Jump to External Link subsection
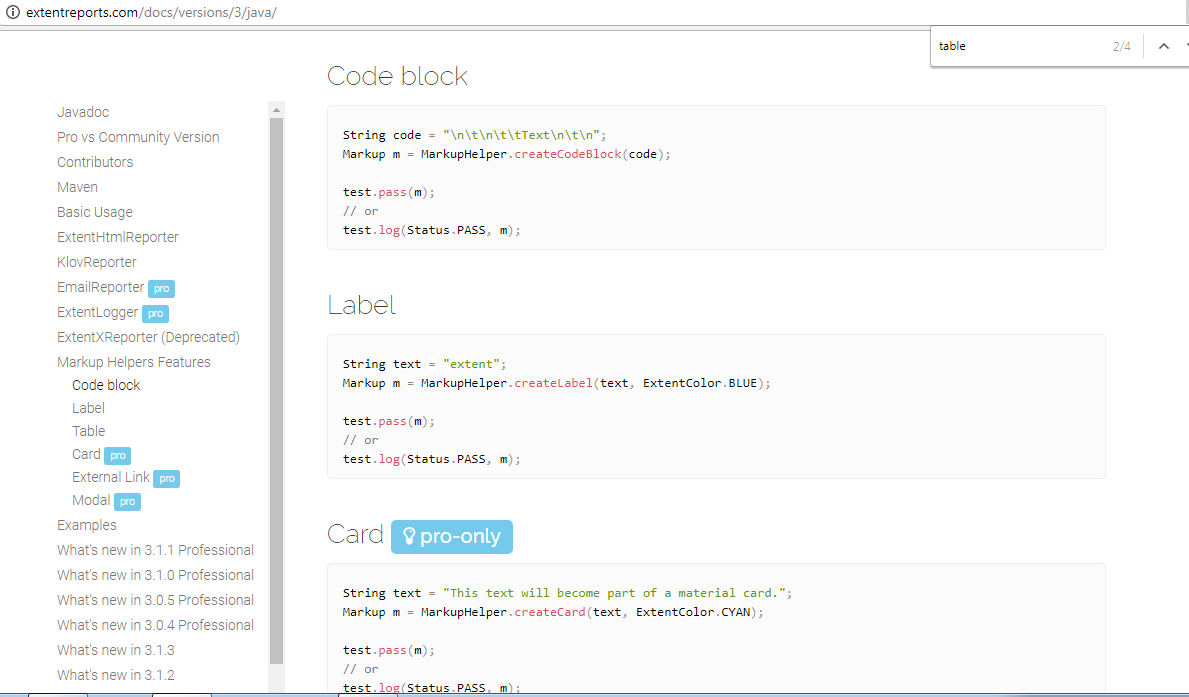 (111, 477)
